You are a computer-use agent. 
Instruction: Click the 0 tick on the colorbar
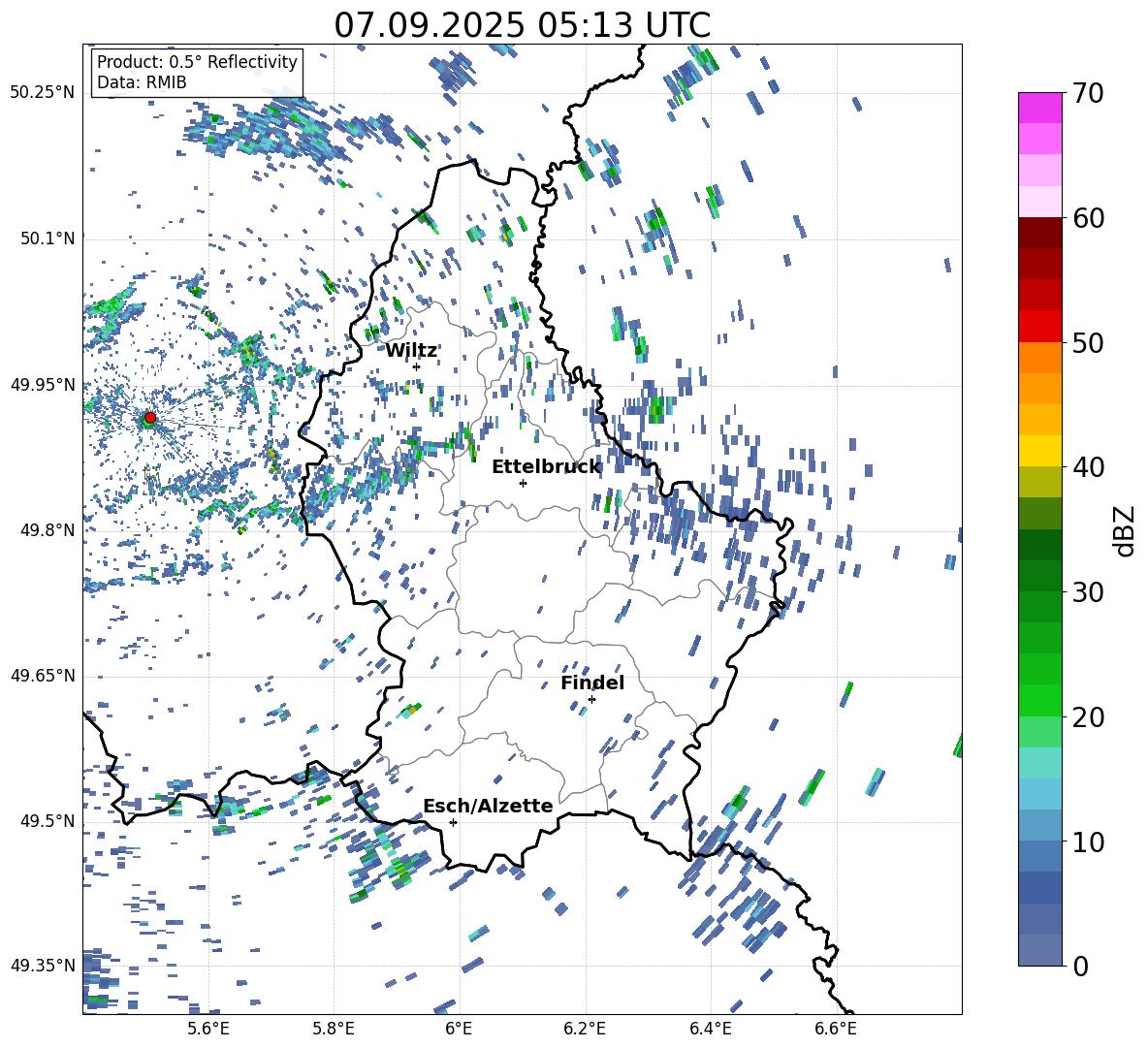coord(1081,966)
